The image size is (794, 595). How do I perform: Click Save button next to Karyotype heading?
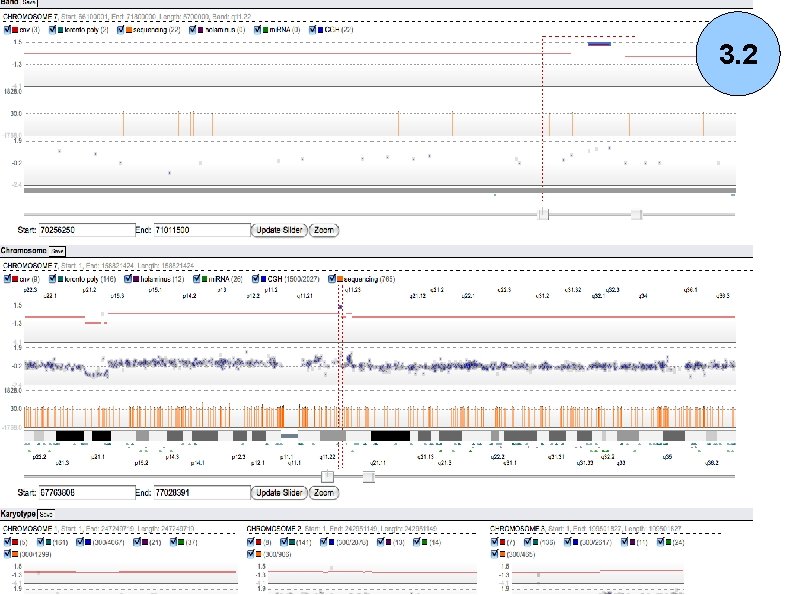click(46, 514)
